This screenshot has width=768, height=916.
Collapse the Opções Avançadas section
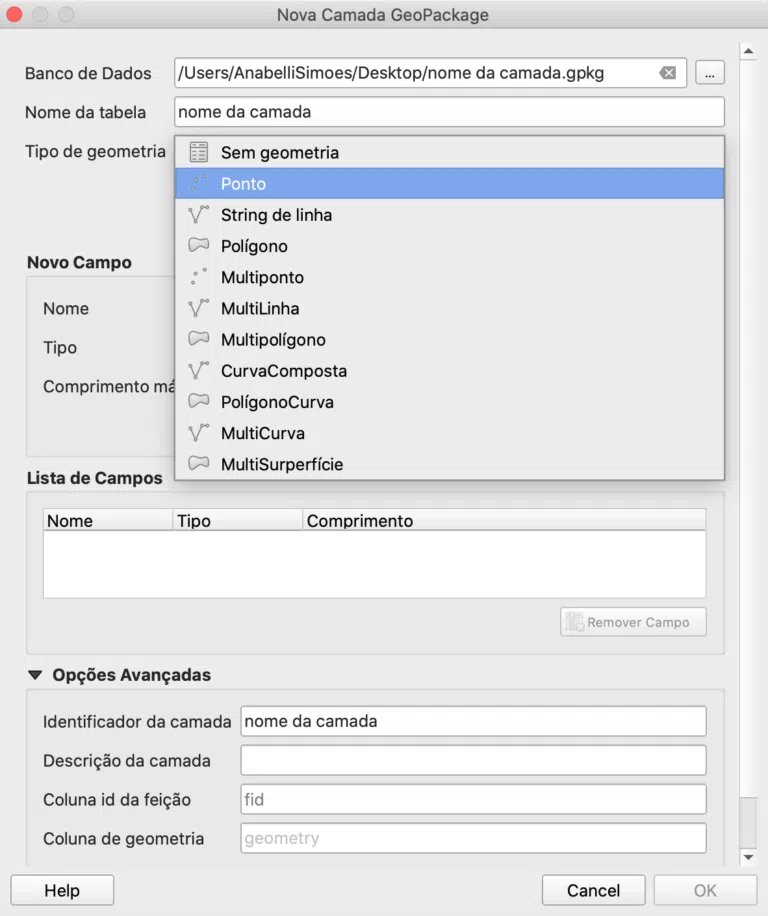pos(35,675)
